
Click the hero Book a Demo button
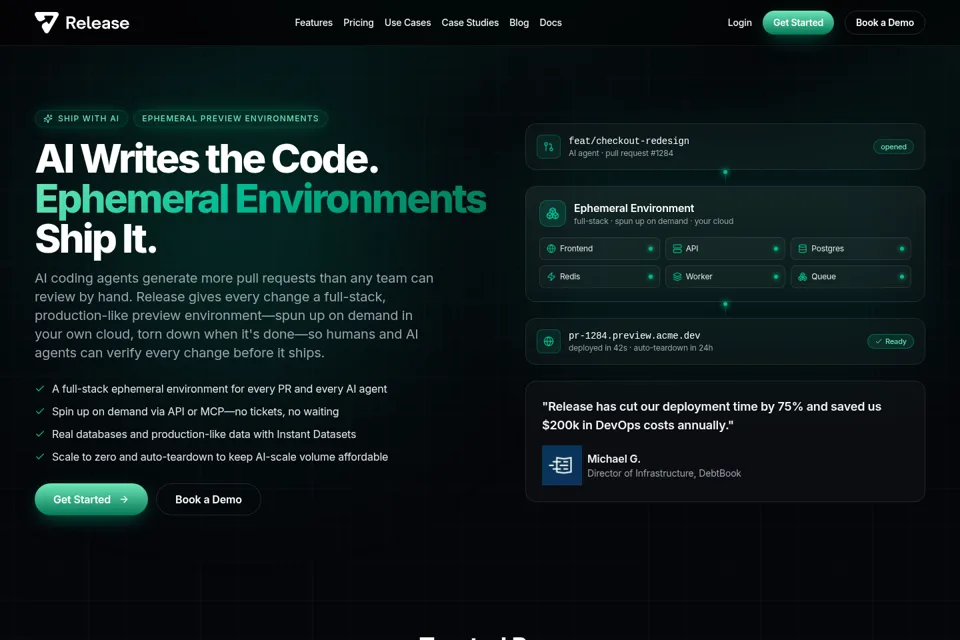coord(208,499)
